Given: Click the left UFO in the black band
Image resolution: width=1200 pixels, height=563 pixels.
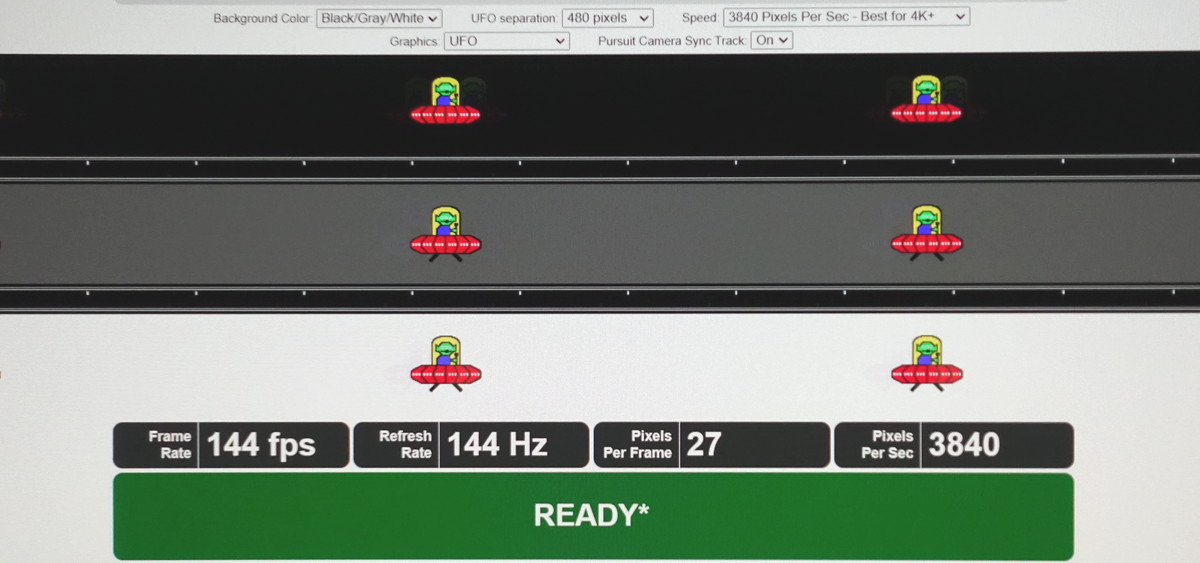Looking at the screenshot, I should pos(446,100).
